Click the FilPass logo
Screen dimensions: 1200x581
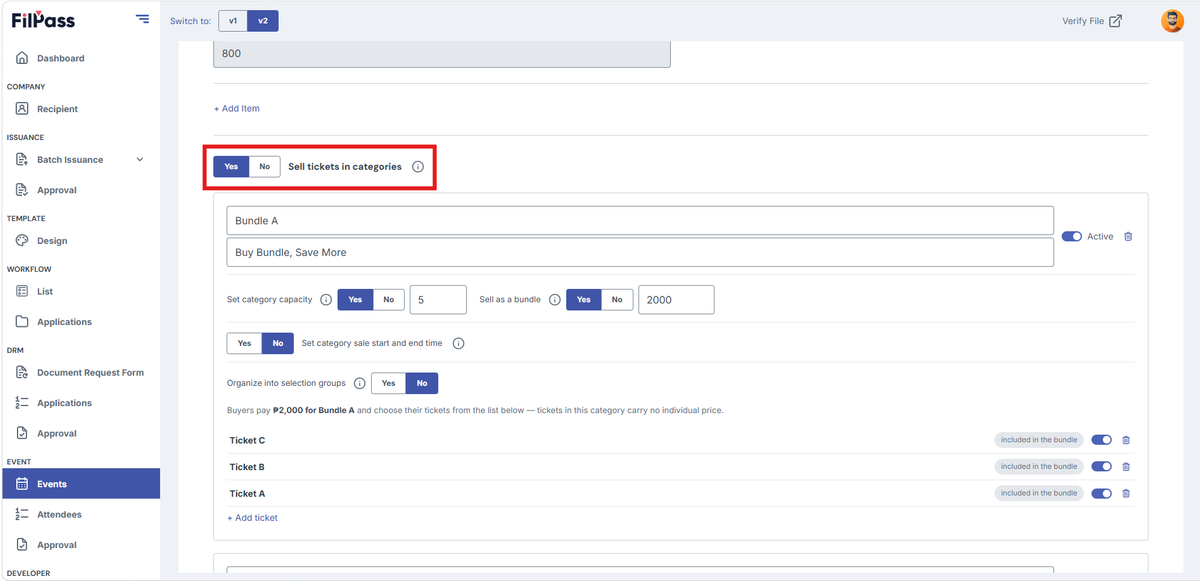point(43,20)
